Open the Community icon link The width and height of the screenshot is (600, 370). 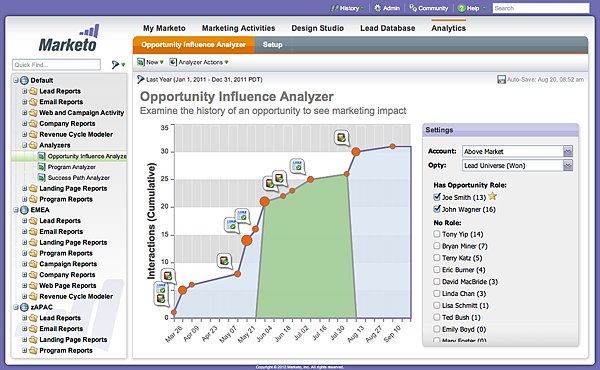pos(413,8)
